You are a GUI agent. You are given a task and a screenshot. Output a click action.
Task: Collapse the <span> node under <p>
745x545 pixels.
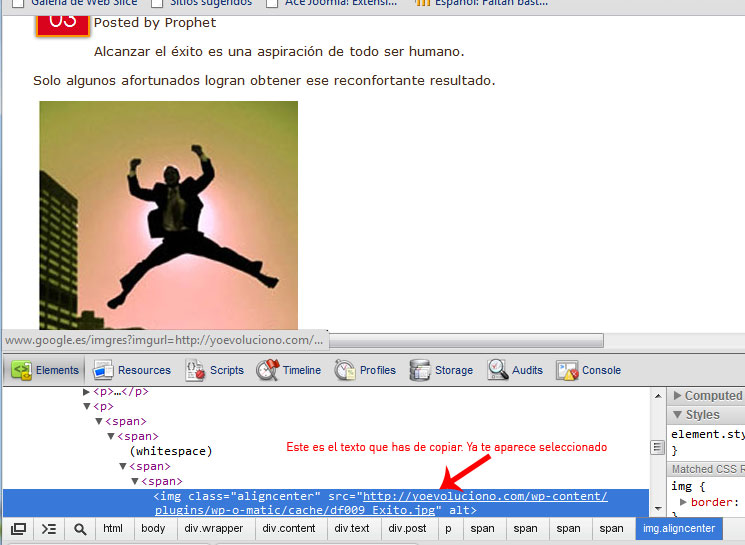click(x=99, y=421)
